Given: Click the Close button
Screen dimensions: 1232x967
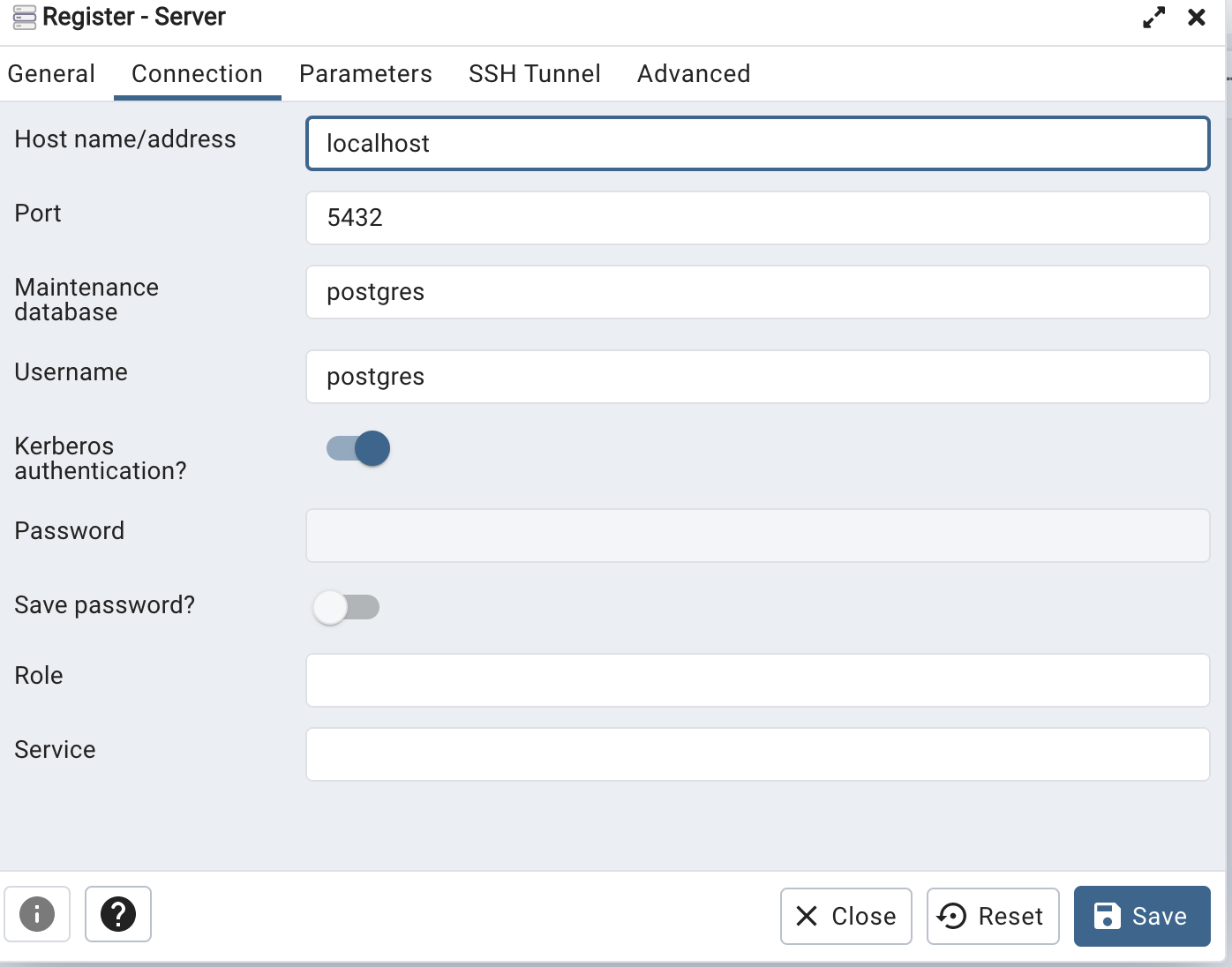Looking at the screenshot, I should (845, 916).
